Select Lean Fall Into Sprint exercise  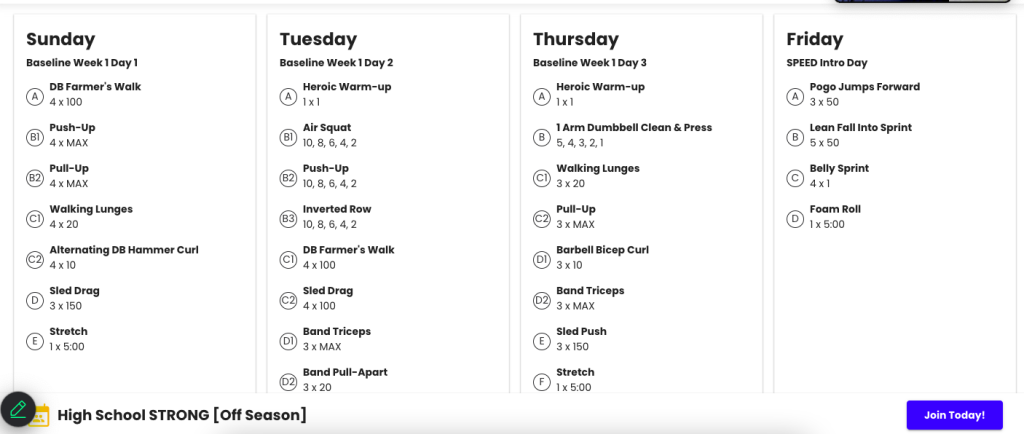point(861,128)
